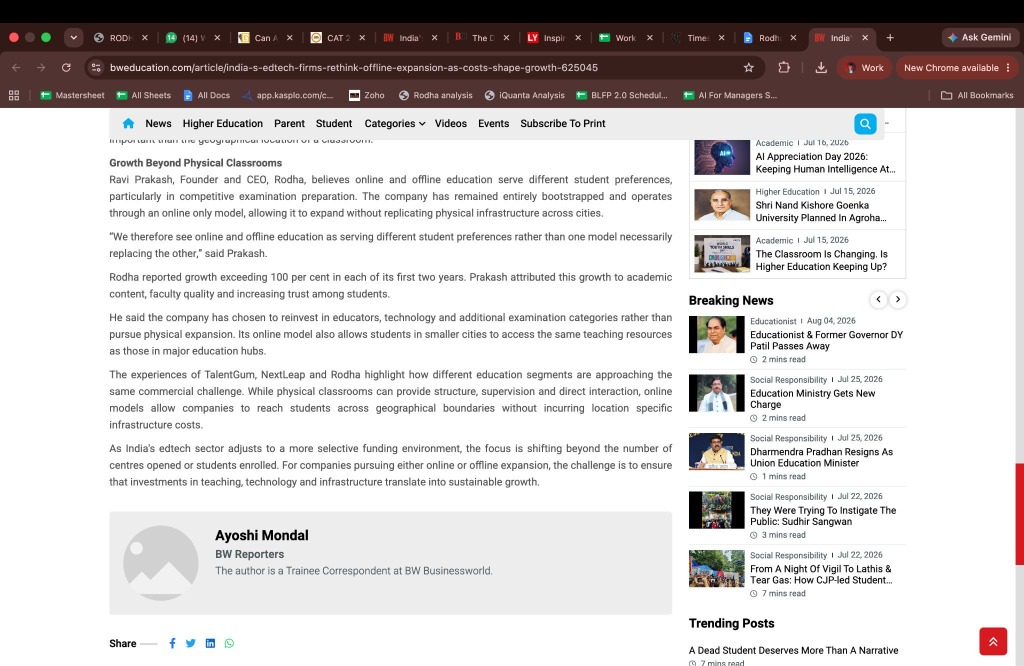The image size is (1024, 666).
Task: Open Chrome extensions puzzle icon
Action: pos(784,67)
